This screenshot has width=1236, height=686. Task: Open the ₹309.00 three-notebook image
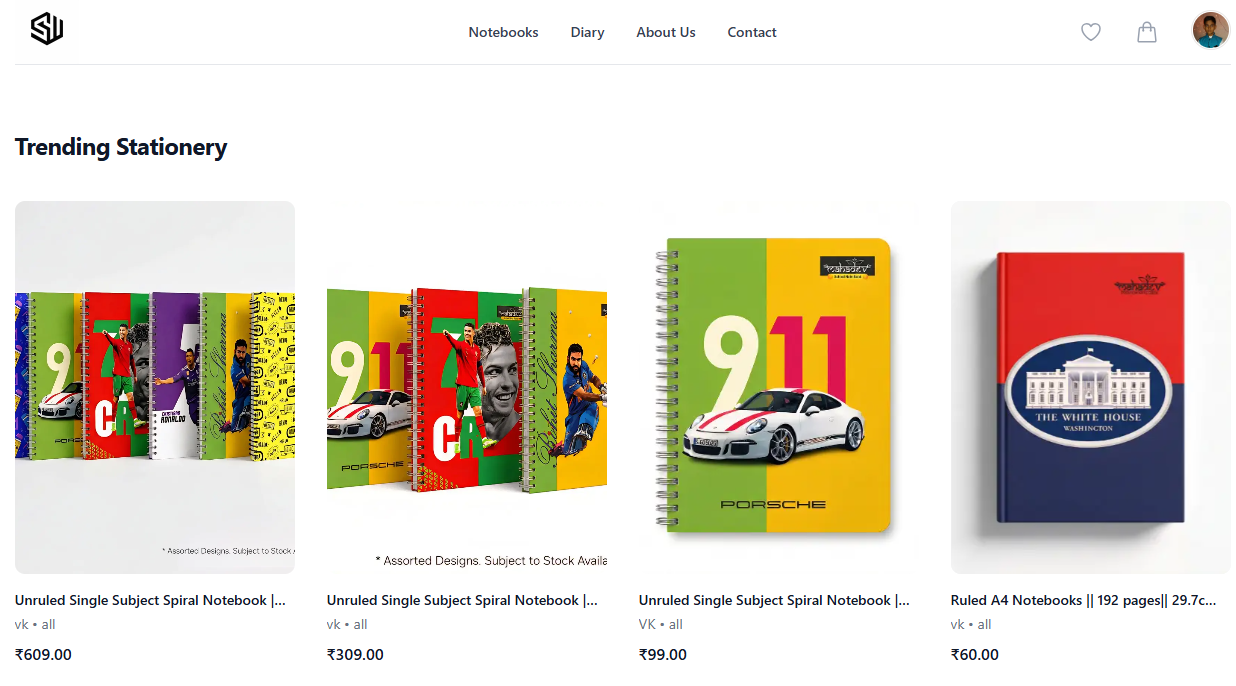coord(467,387)
